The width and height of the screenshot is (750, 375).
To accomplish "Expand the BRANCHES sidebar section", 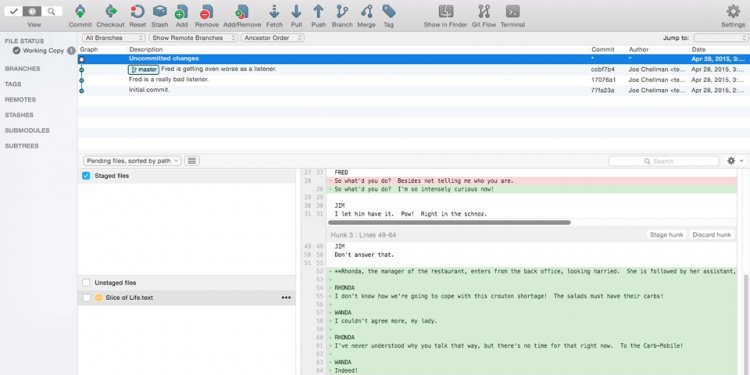I will point(22,69).
